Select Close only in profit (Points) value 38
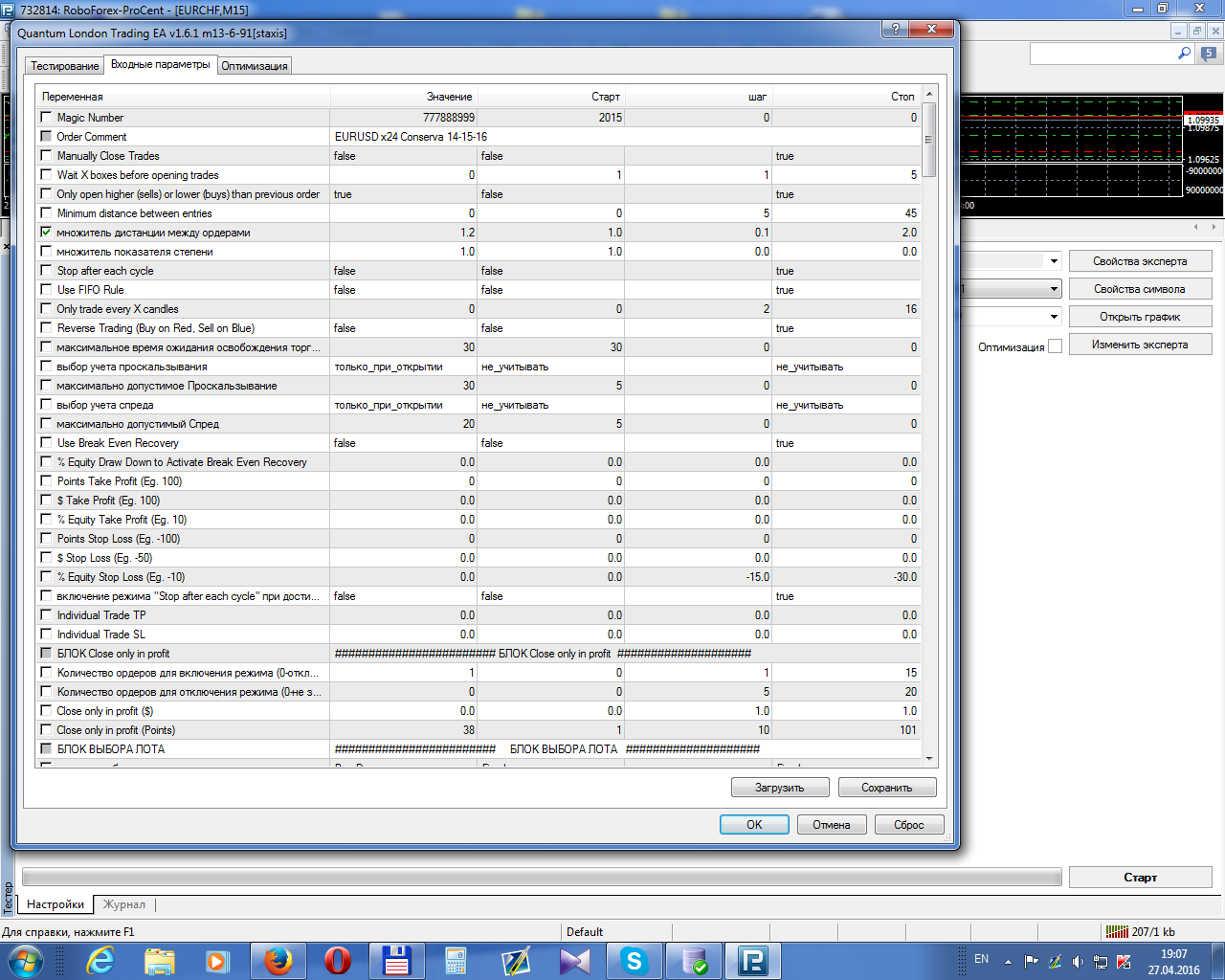Image resolution: width=1225 pixels, height=980 pixels. pos(404,729)
